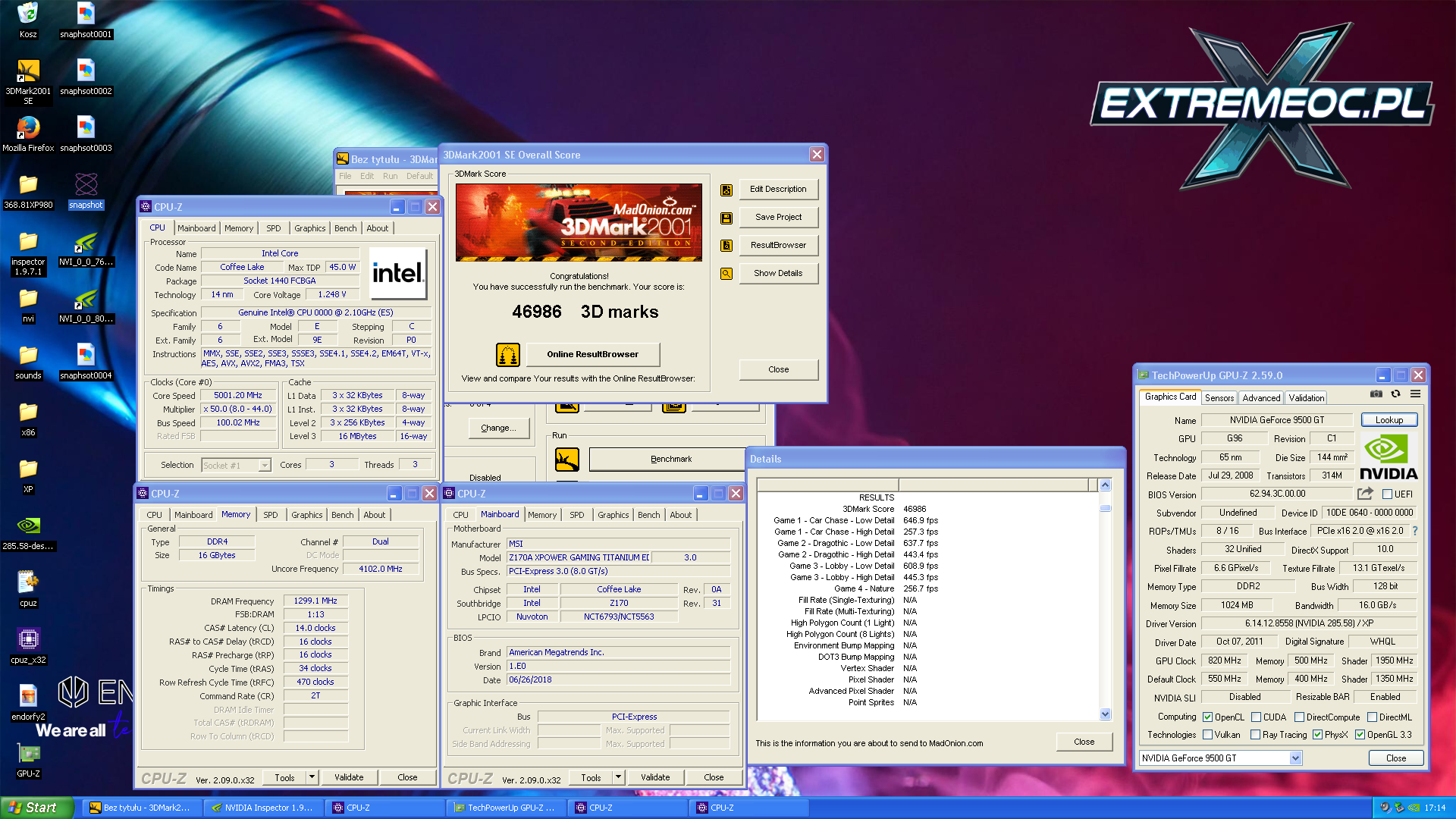
Task: Switch to Mainboard tab in top CPU-Z window
Action: click(196, 228)
